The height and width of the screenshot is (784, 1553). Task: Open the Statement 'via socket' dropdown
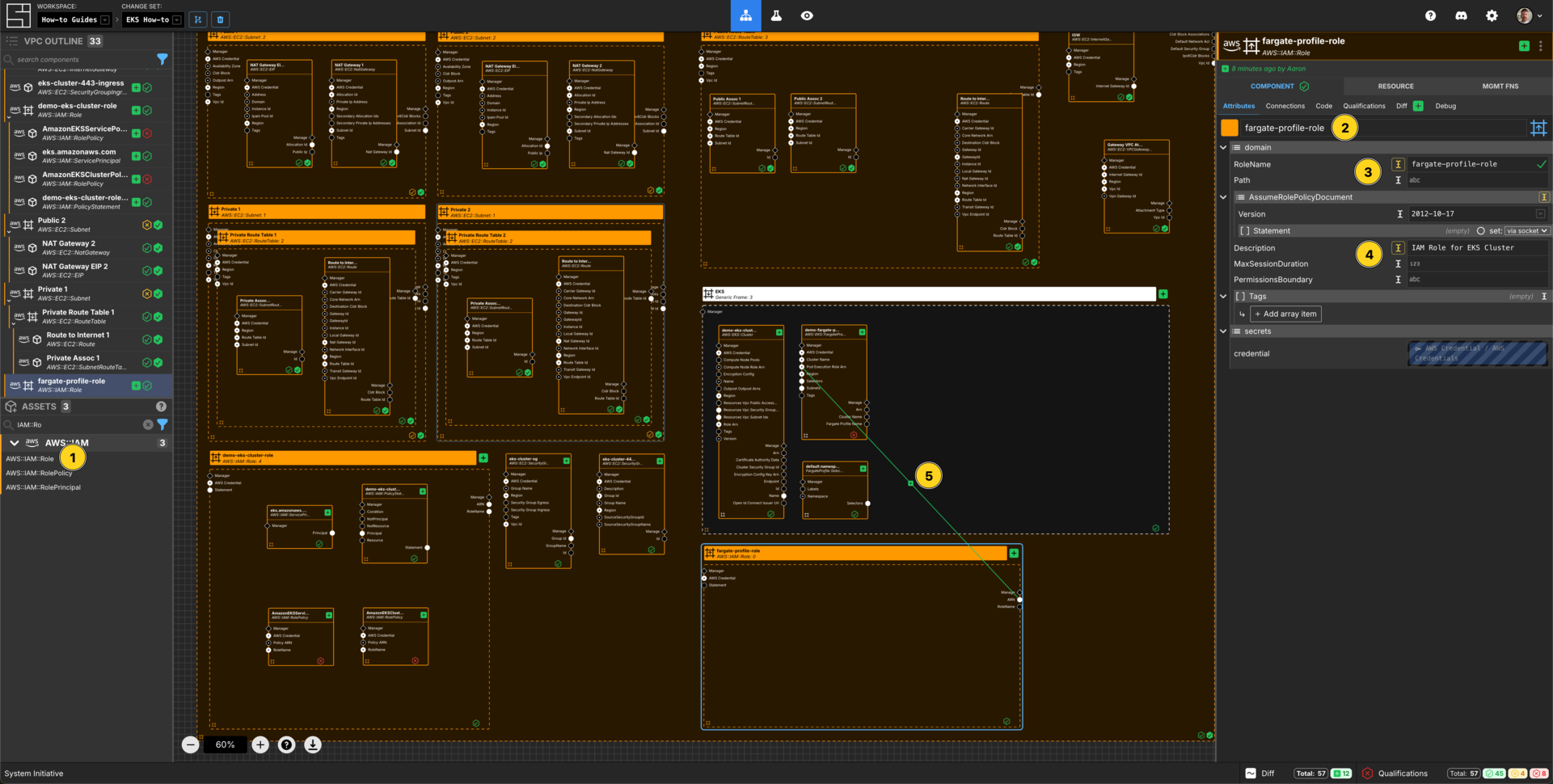click(1526, 231)
